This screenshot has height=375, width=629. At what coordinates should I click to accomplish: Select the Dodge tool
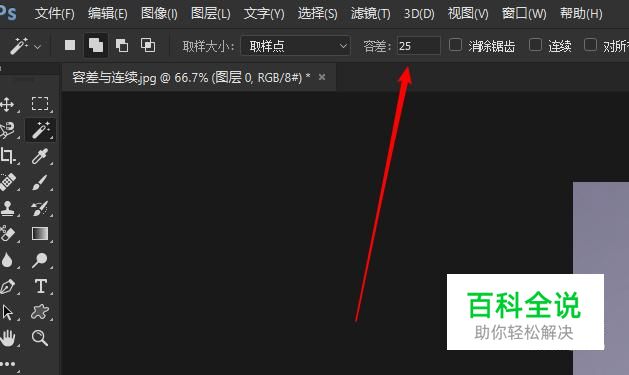click(x=40, y=260)
